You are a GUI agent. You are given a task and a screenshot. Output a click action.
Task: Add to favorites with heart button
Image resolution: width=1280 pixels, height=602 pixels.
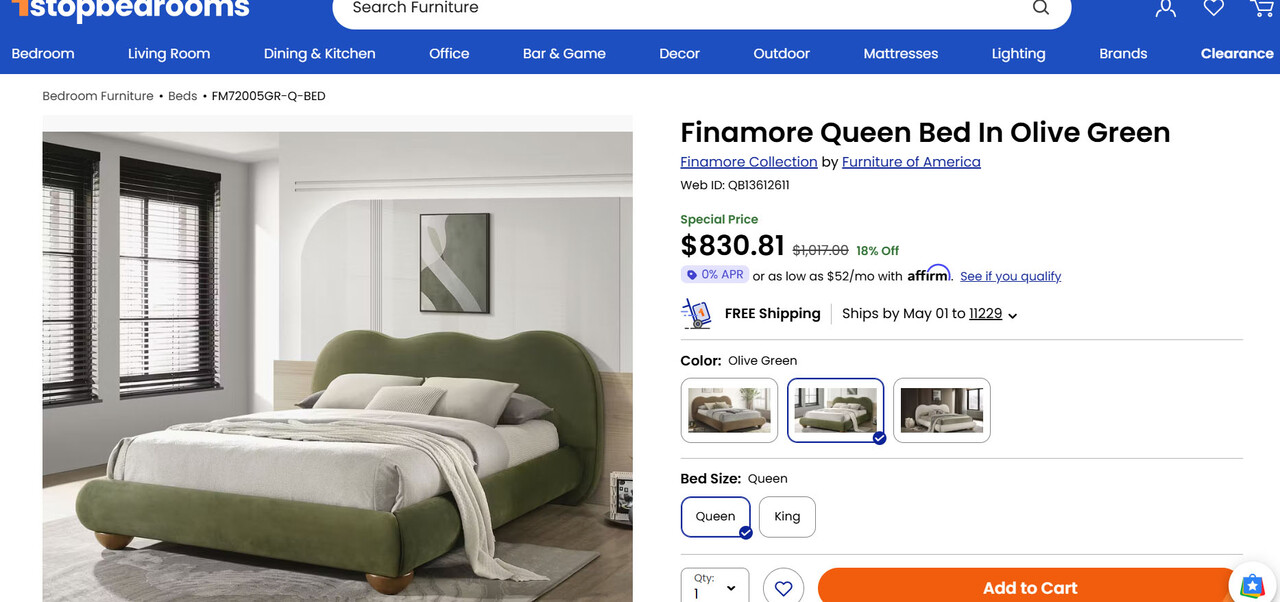click(x=783, y=588)
